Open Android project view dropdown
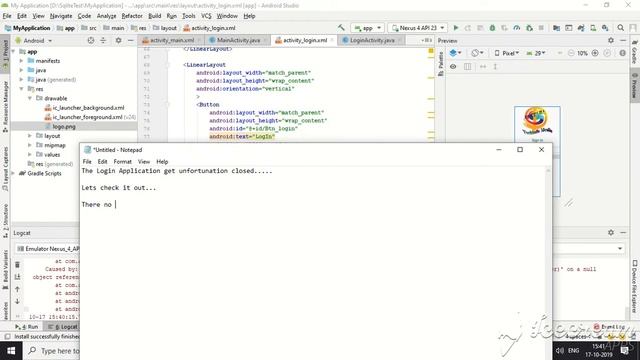 pos(34,40)
